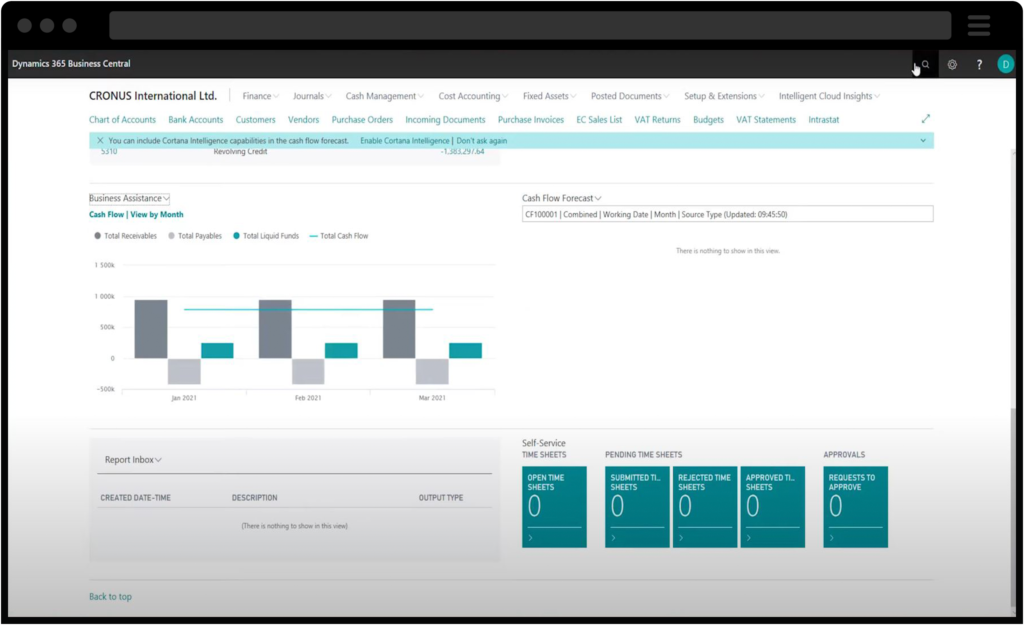Open the Cash Management menu

click(x=384, y=96)
